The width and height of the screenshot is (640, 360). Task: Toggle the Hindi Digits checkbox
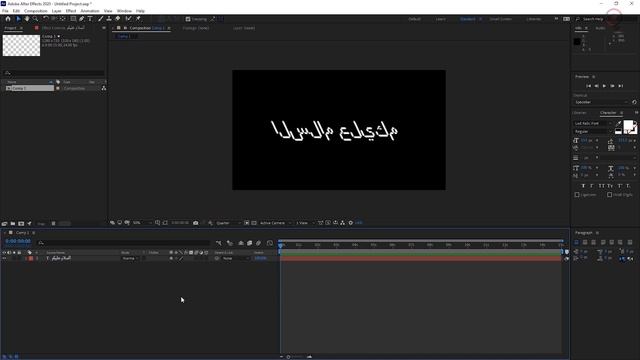[x=609, y=195]
